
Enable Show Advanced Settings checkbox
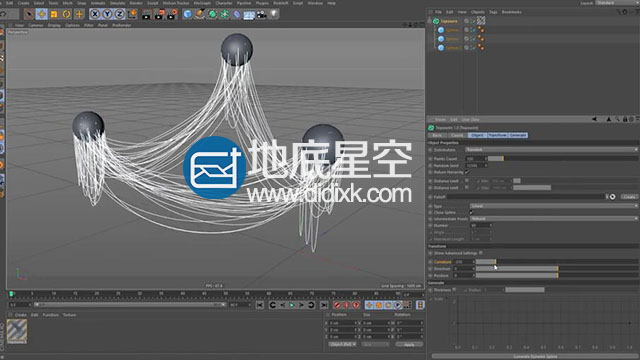click(481, 253)
